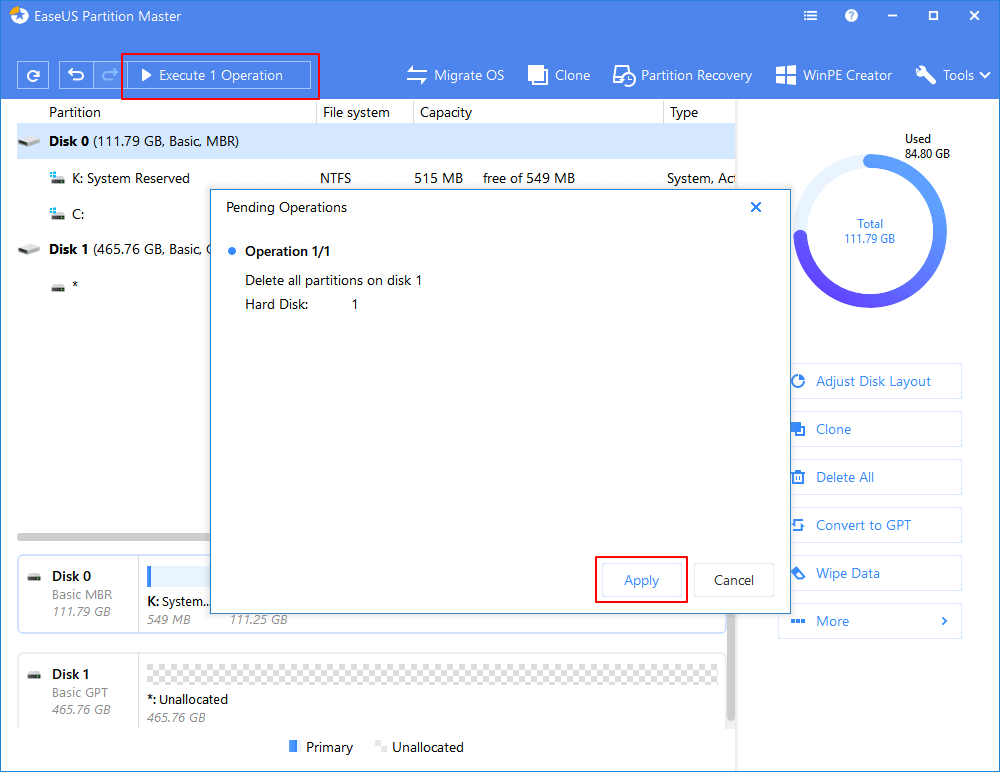
Task: Click the disk usage donut chart
Action: click(870, 230)
